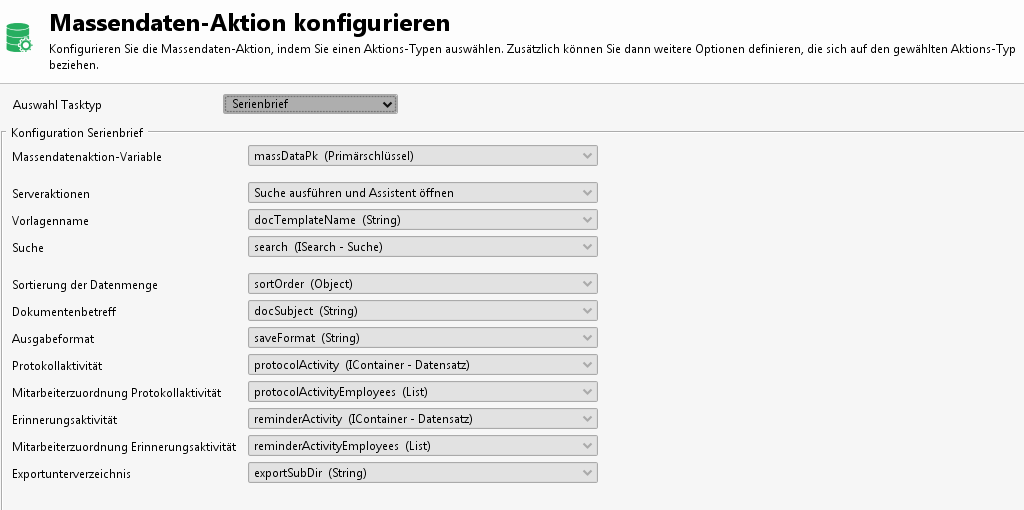Expand the Suche search dropdown
This screenshot has height=510, width=1024.
(422, 247)
